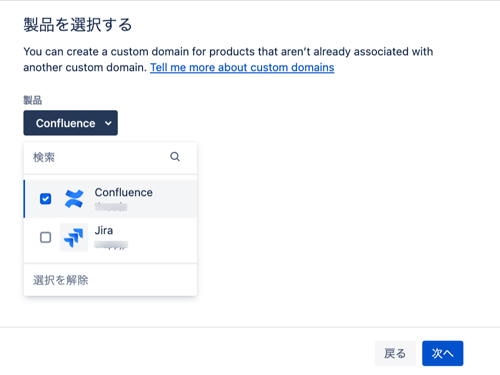The height and width of the screenshot is (375, 500).
Task: Click the custom domain description text
Action: pyautogui.click(x=228, y=59)
